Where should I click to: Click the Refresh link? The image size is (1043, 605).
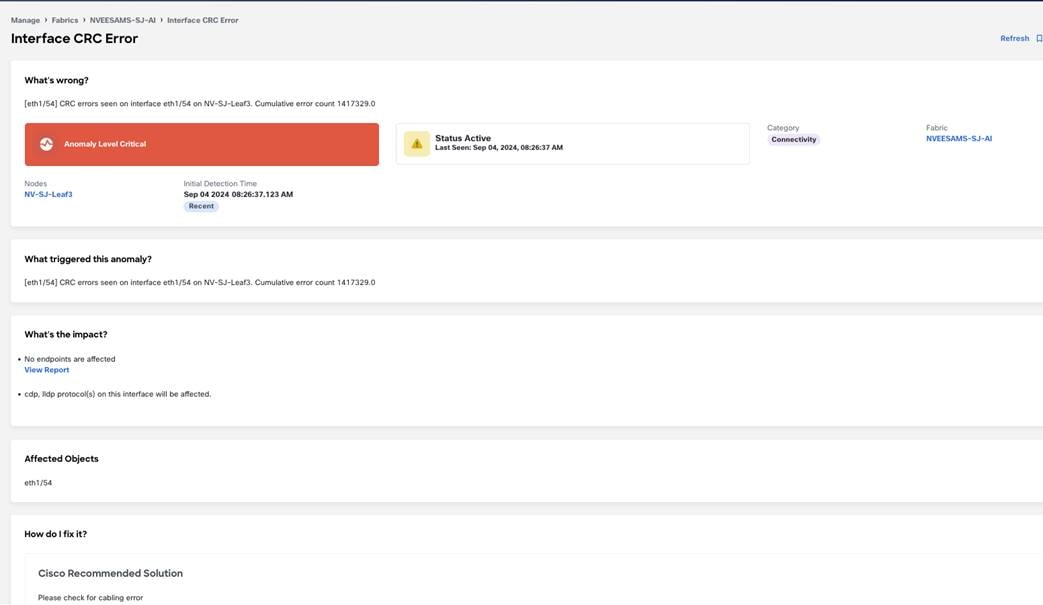pyautogui.click(x=1014, y=39)
